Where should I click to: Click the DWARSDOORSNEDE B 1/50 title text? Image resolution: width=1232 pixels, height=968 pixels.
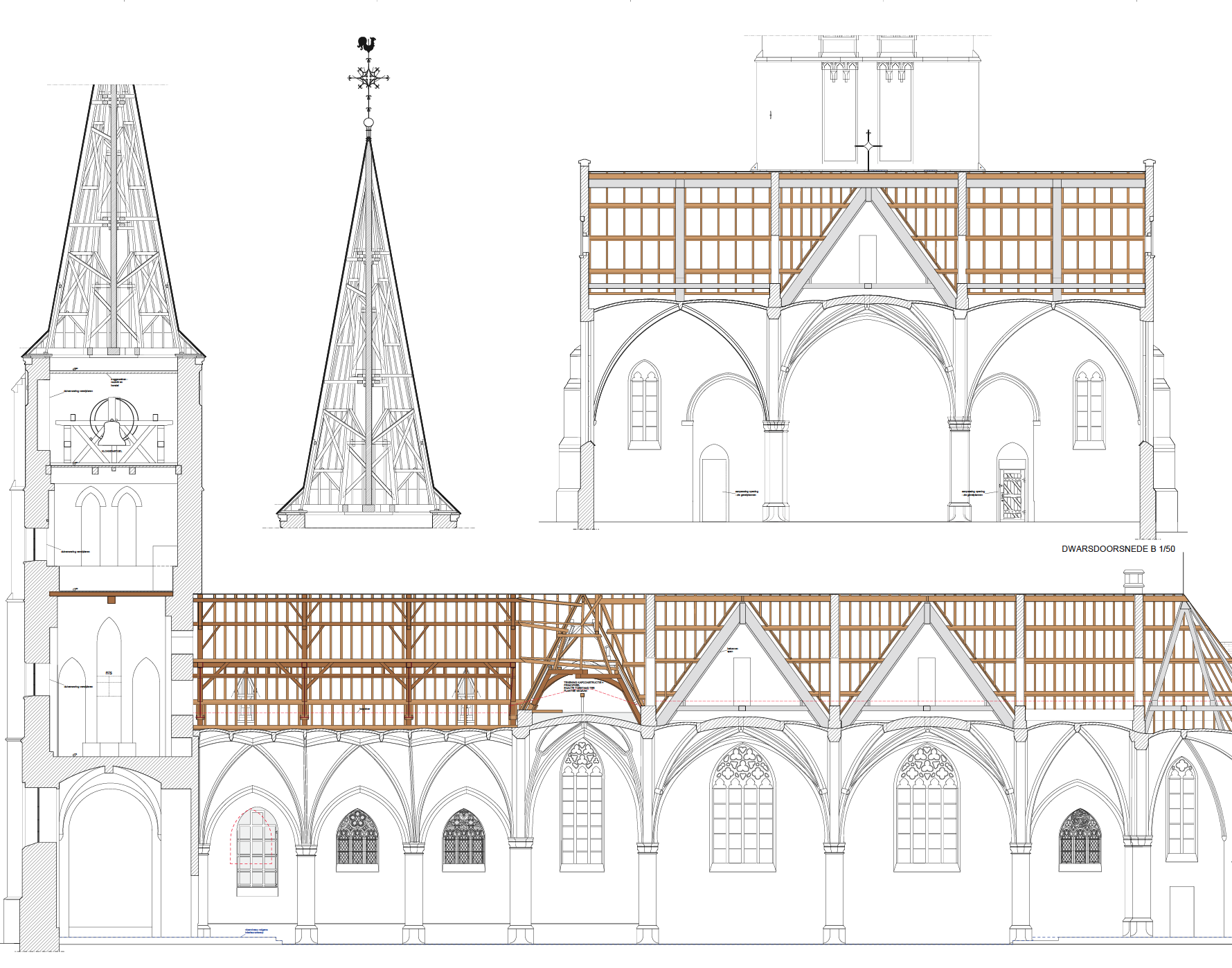coord(1118,548)
